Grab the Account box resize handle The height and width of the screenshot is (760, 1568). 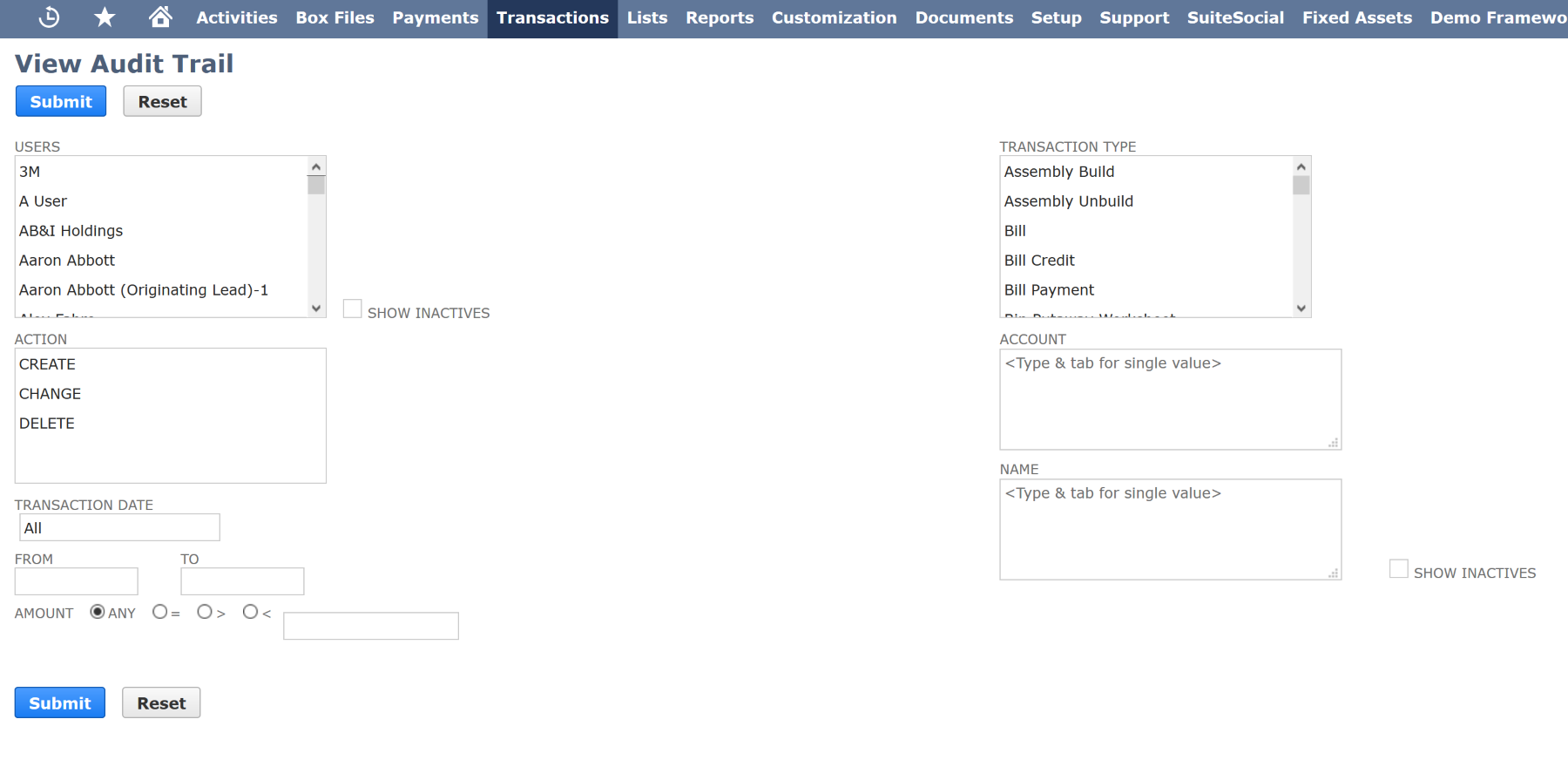click(x=1334, y=443)
